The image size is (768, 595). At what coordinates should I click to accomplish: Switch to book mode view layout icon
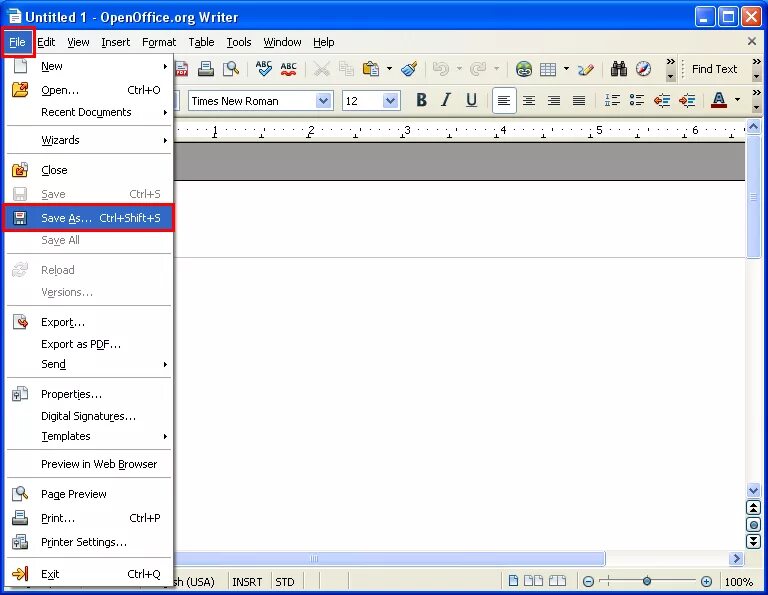tap(557, 581)
